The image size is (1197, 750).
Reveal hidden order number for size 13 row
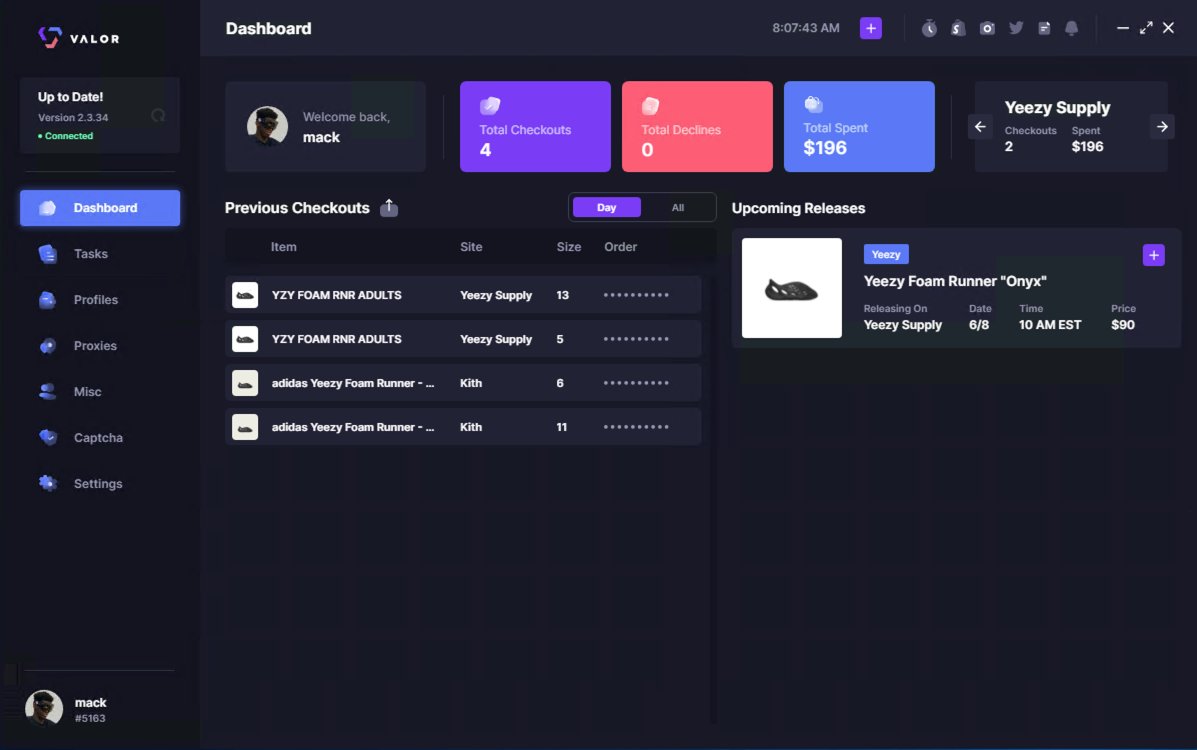click(636, 295)
